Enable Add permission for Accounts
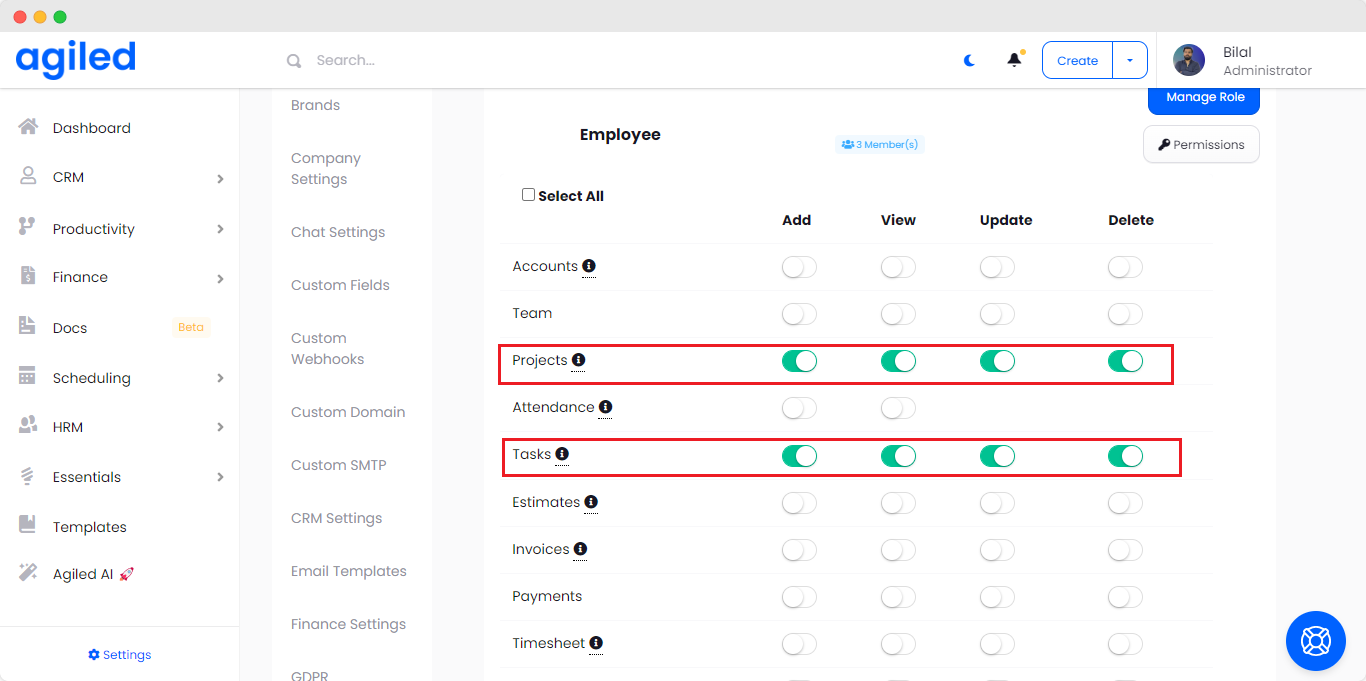Viewport: 1366px width, 681px height. pyautogui.click(x=799, y=267)
